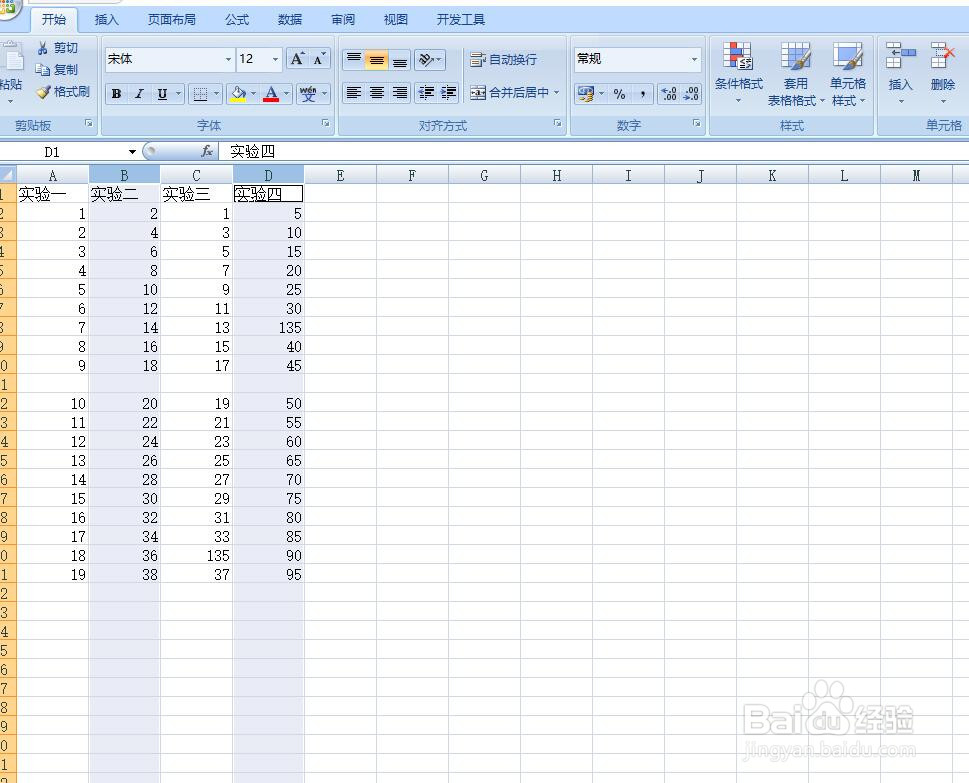Apply red font color A
The image size is (969, 783).
click(271, 94)
